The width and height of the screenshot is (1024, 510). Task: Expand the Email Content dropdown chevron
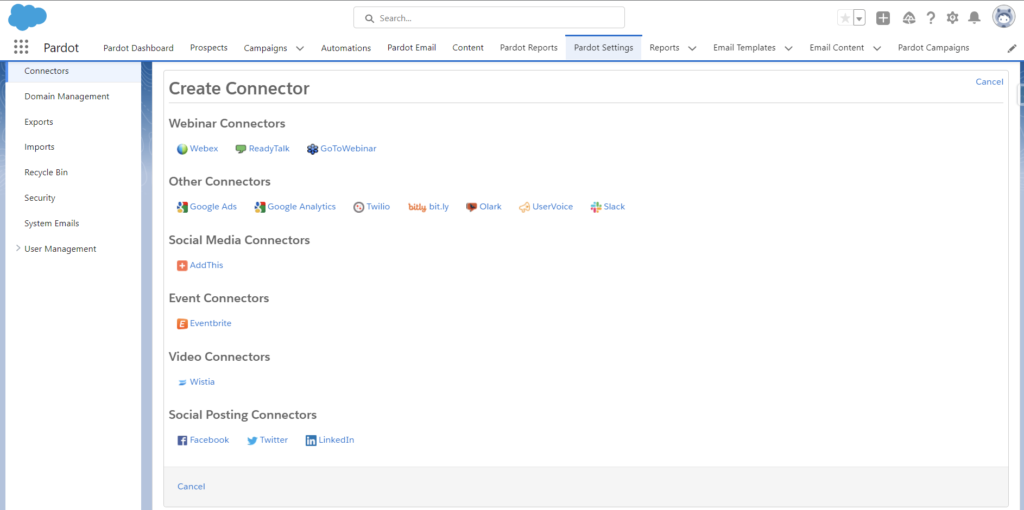click(877, 48)
